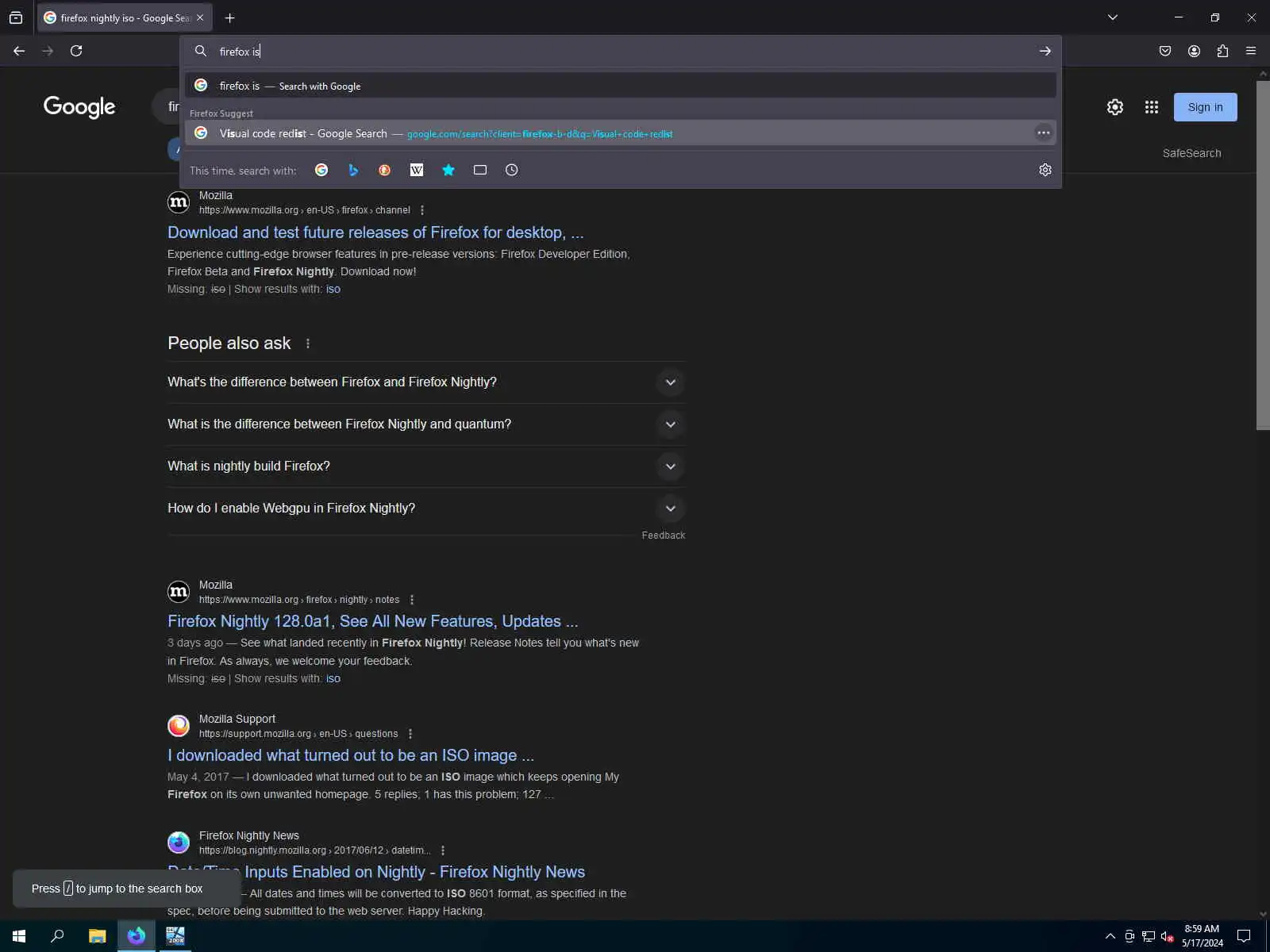This screenshot has height=952, width=1270.
Task: Click the muted volume icon in system tray
Action: pyautogui.click(x=1167, y=936)
